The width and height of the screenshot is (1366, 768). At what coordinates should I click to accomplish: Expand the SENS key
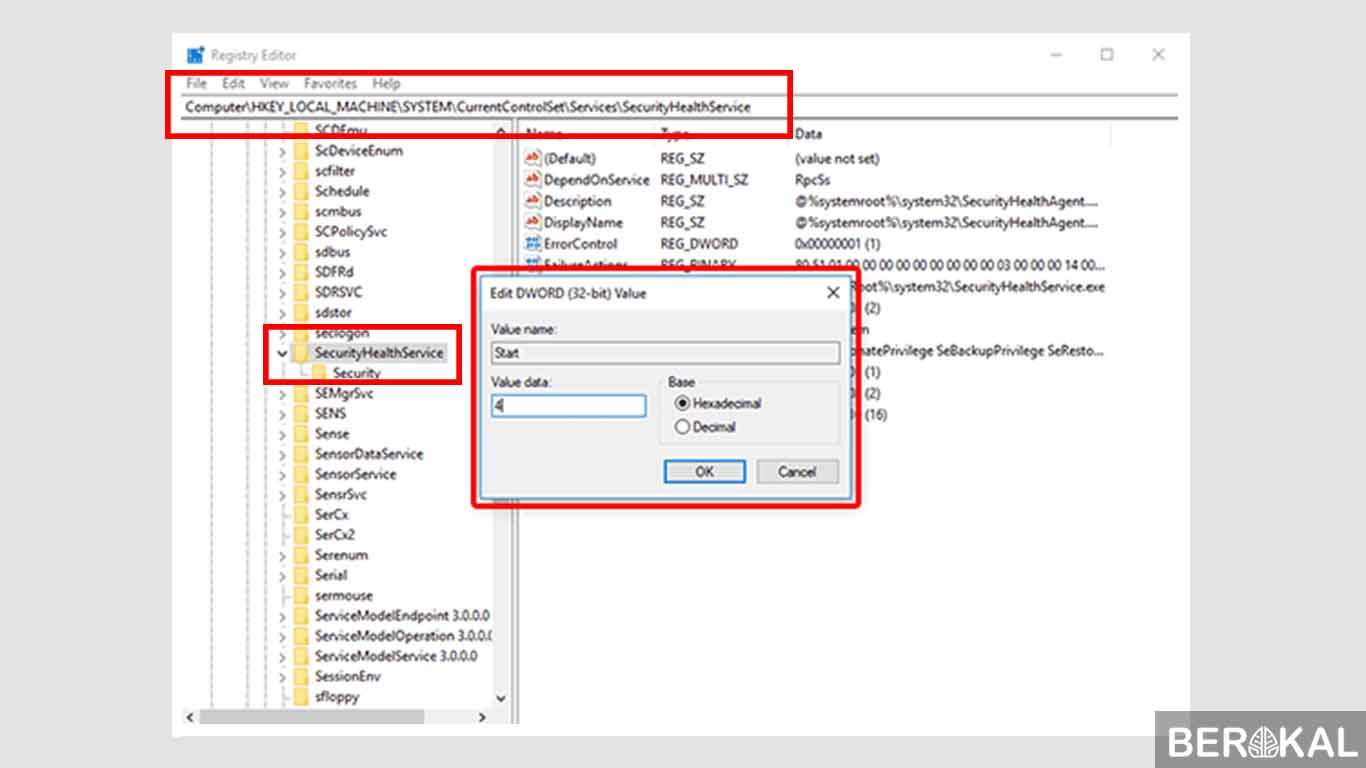[282, 414]
